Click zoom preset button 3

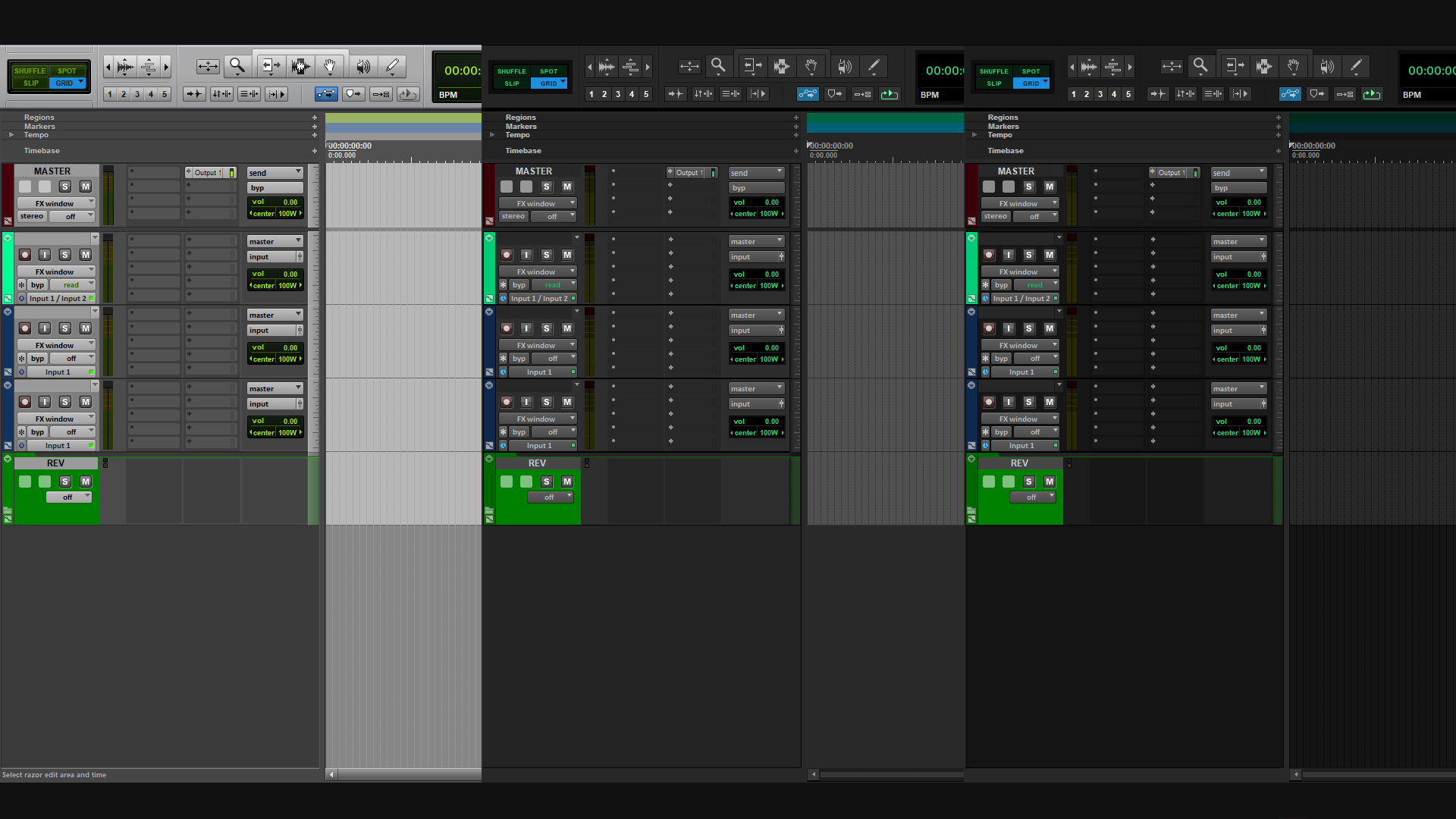[x=137, y=94]
